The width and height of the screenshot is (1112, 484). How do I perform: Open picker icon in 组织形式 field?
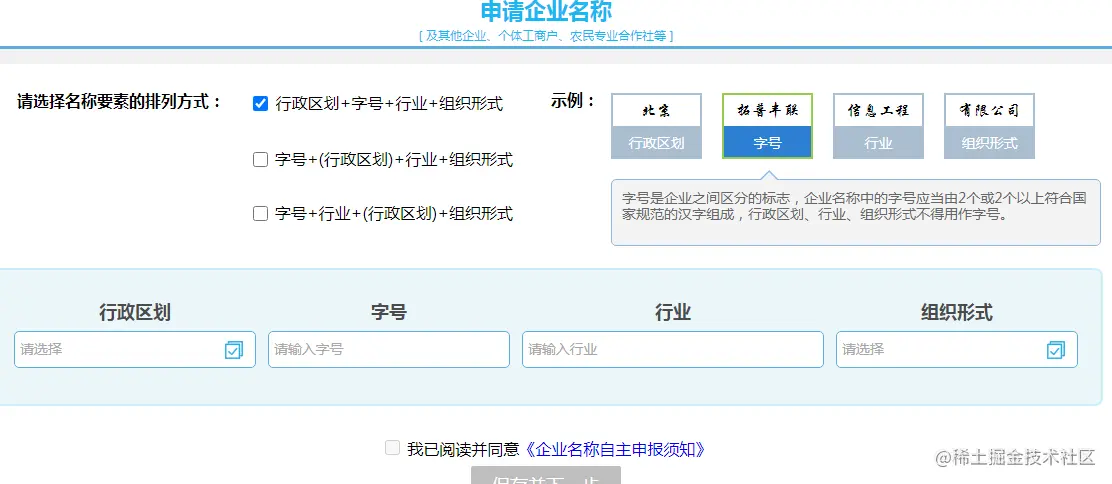(1056, 350)
